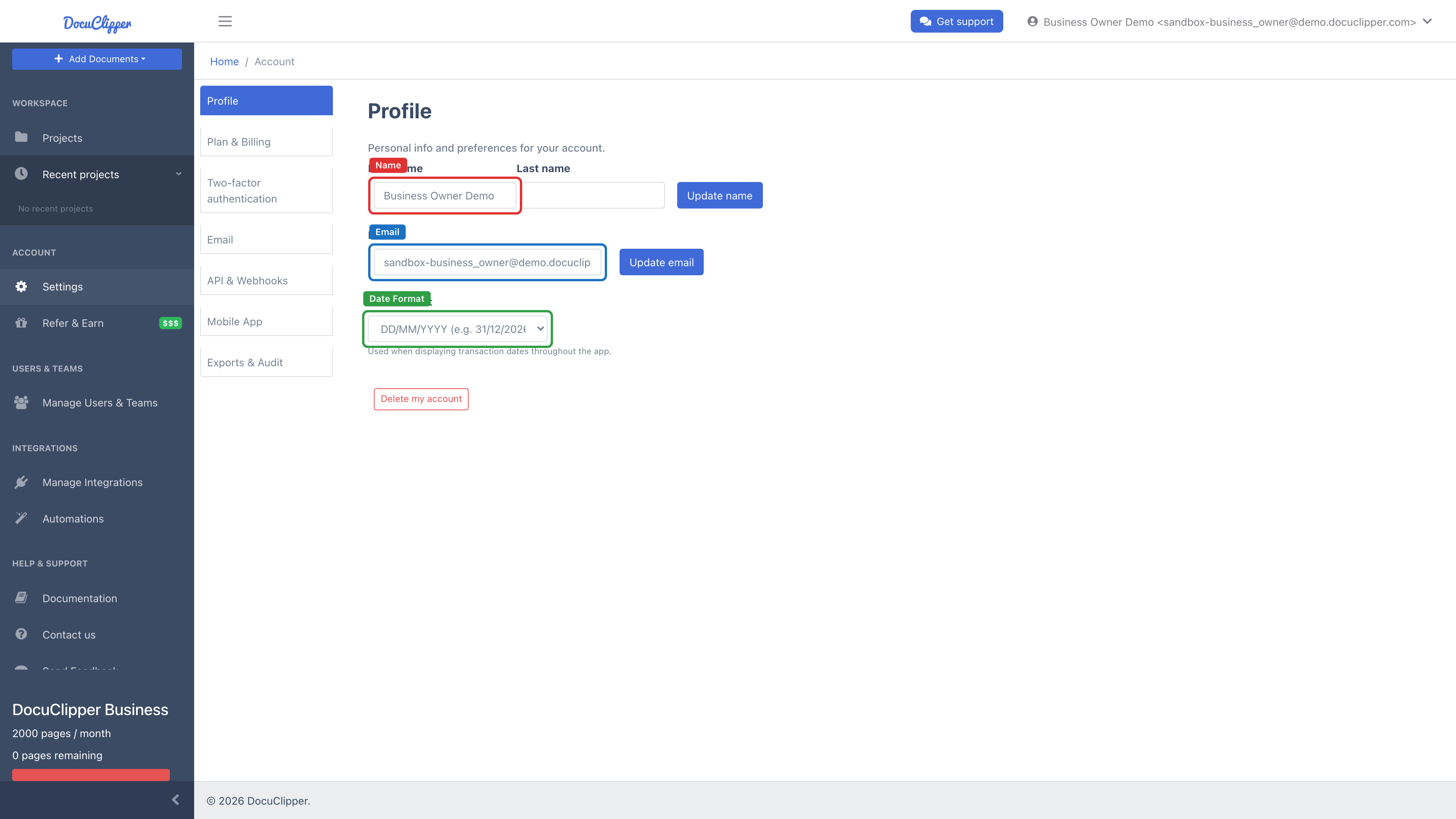Click the "© 2026 DocuClipper." footer text
This screenshot has height=819, width=1456.
click(258, 801)
